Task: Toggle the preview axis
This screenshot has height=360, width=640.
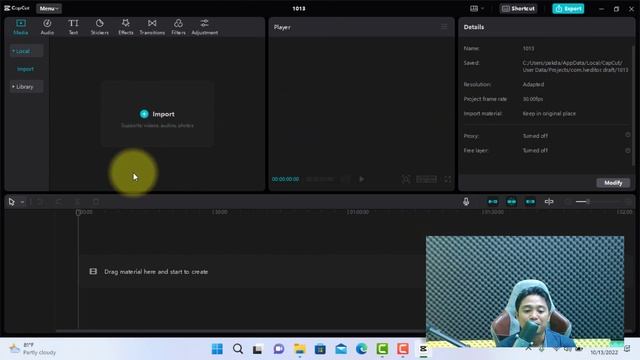Action: (549, 202)
